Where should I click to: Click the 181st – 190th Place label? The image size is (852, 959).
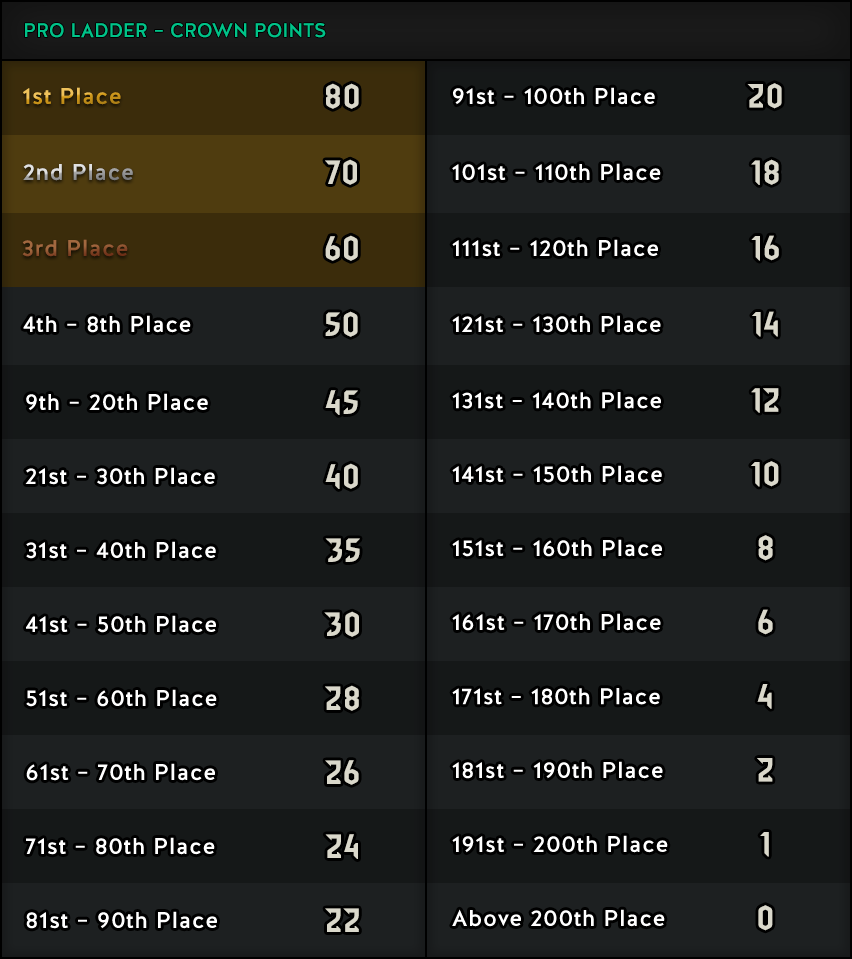tap(557, 771)
